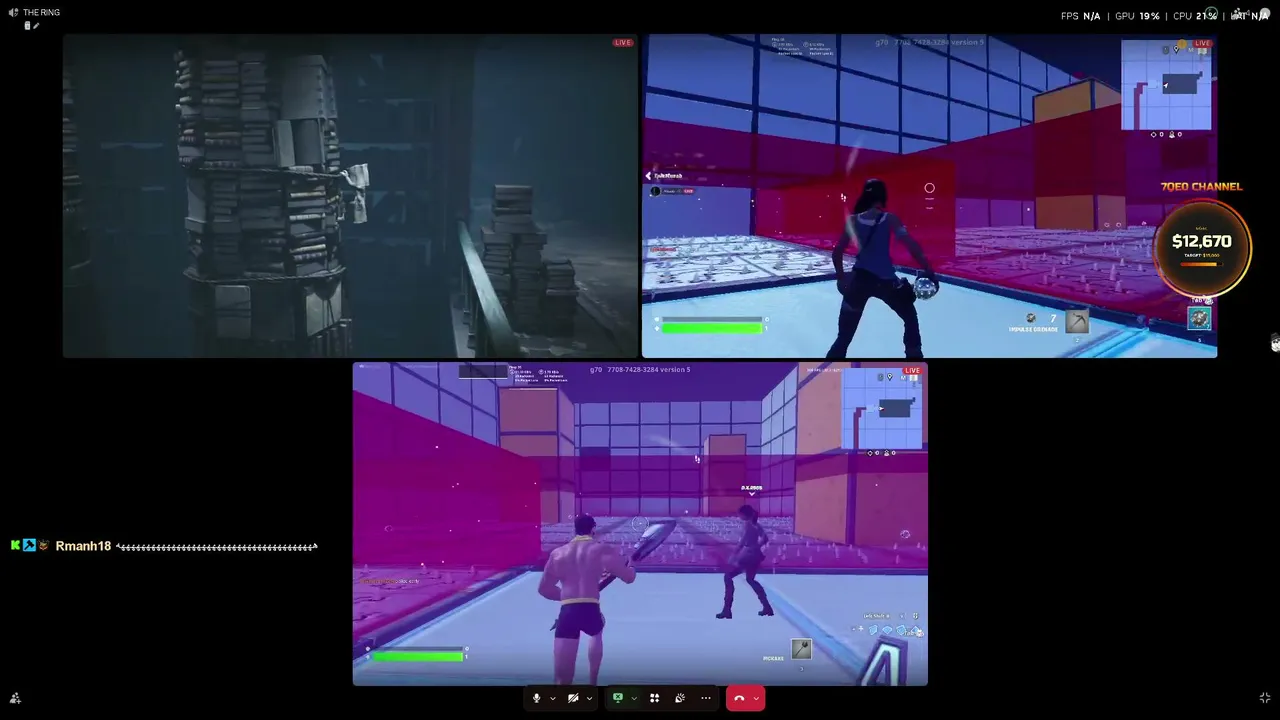
Task: Click the small badge icons left of Rmanh18
Action: click(29, 546)
